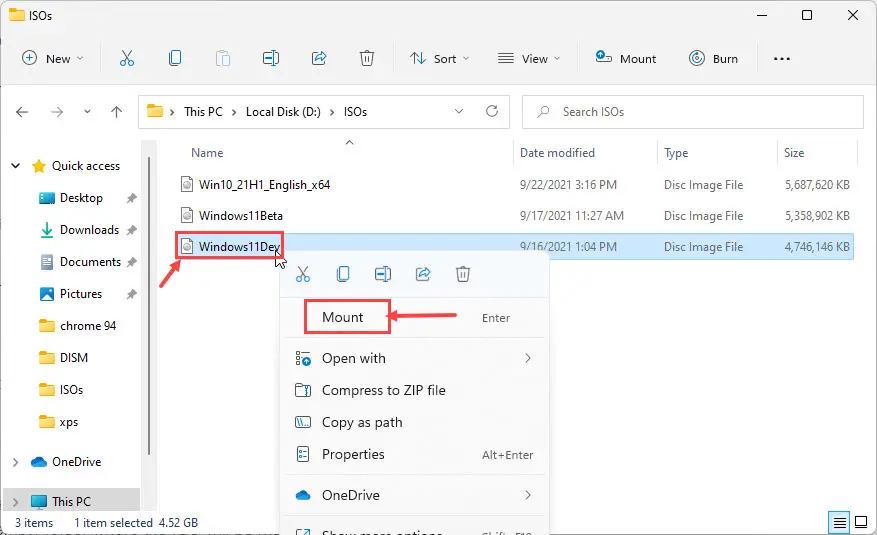Screen dimensions: 877x535
Task: Expand the address bar history dropdown
Action: [x=459, y=111]
